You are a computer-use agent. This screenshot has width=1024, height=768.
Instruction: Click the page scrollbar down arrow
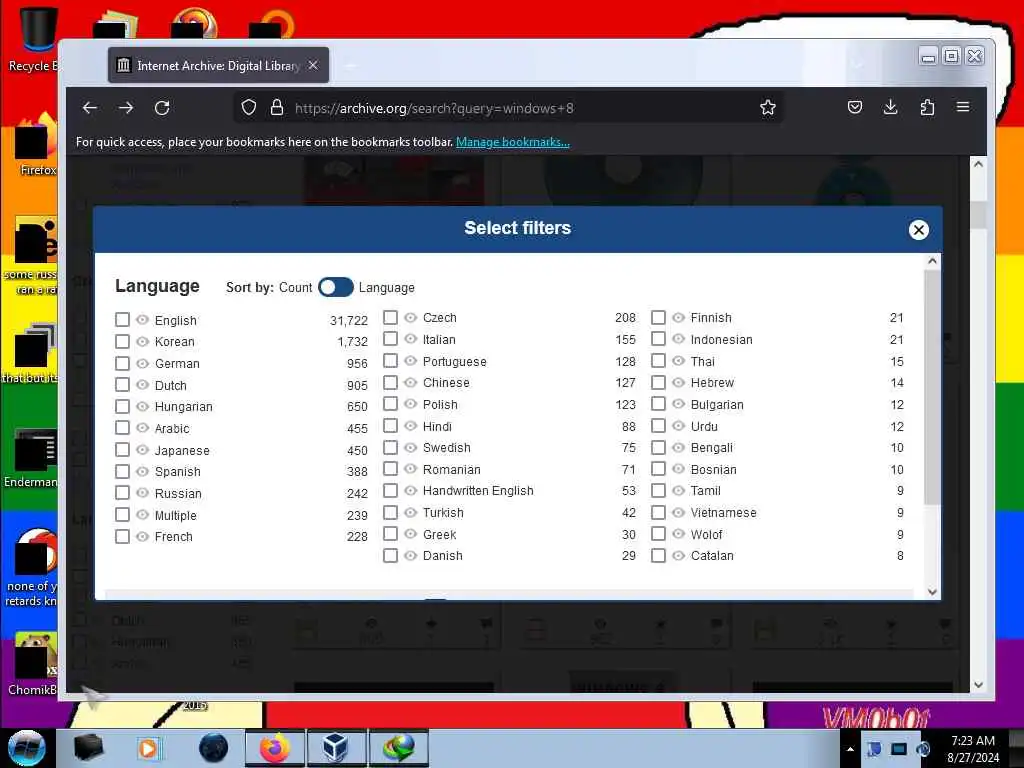[x=978, y=685]
